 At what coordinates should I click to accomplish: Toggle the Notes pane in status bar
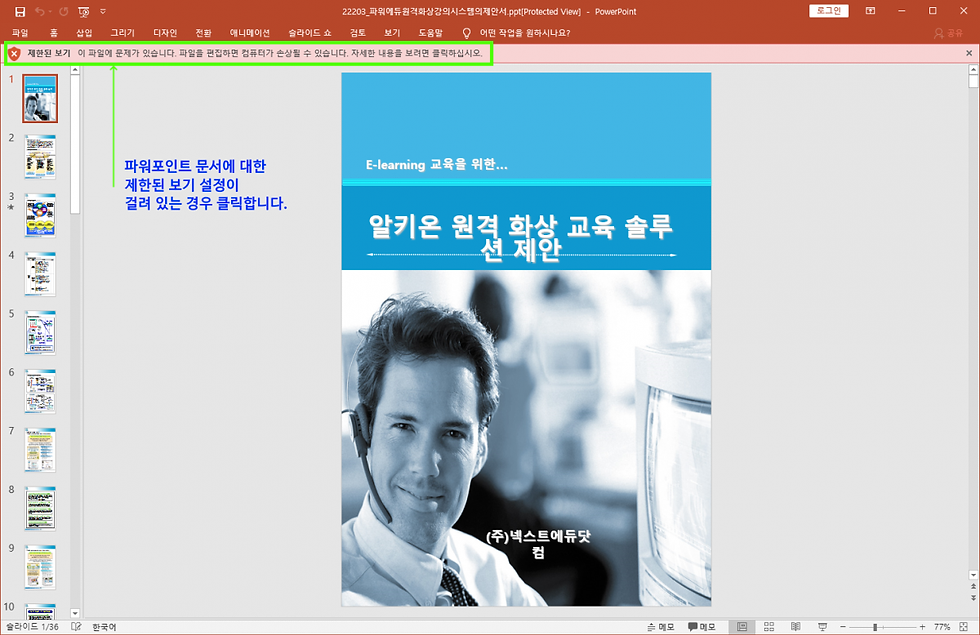point(661,626)
